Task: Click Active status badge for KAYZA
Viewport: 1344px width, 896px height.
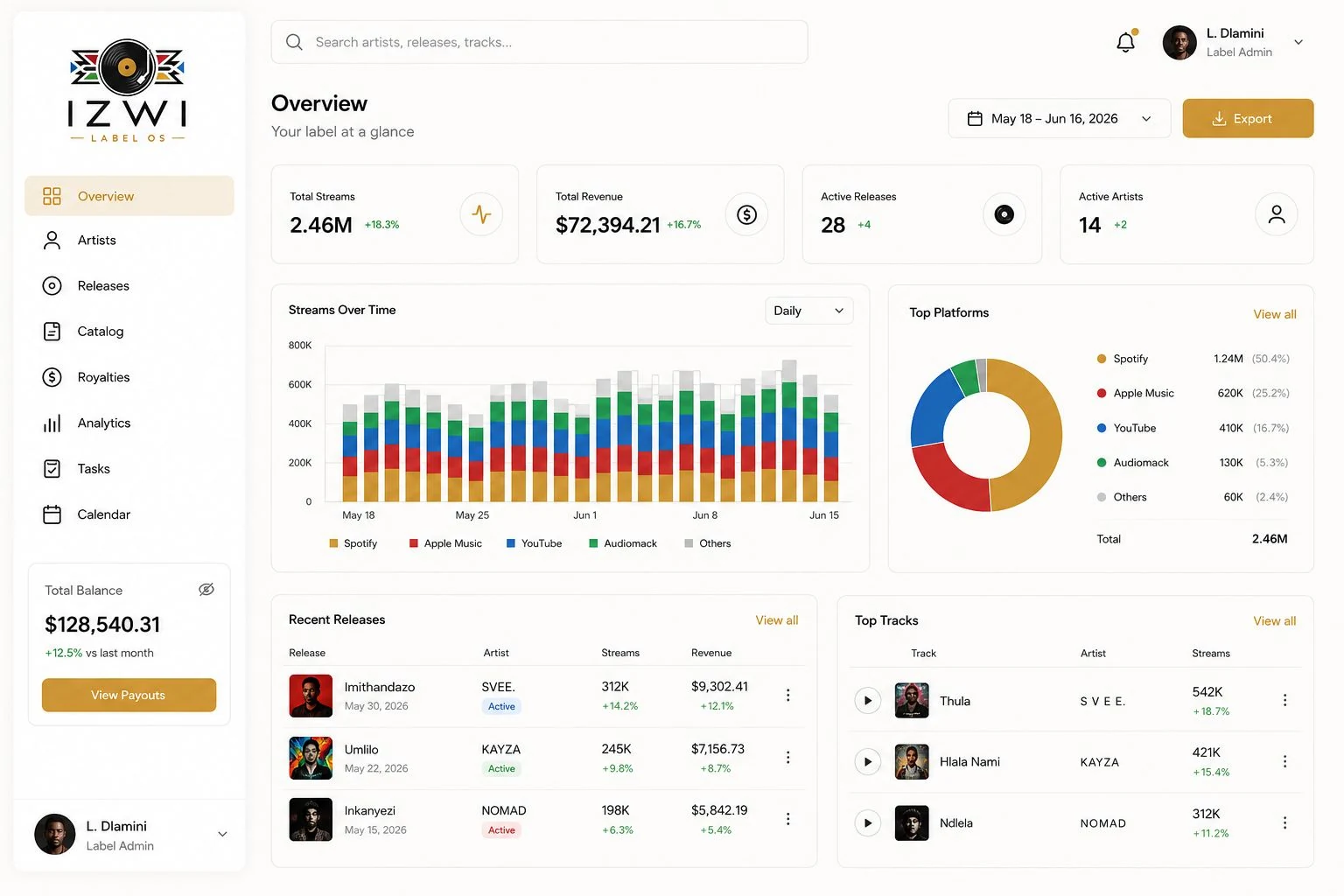Action: (501, 768)
